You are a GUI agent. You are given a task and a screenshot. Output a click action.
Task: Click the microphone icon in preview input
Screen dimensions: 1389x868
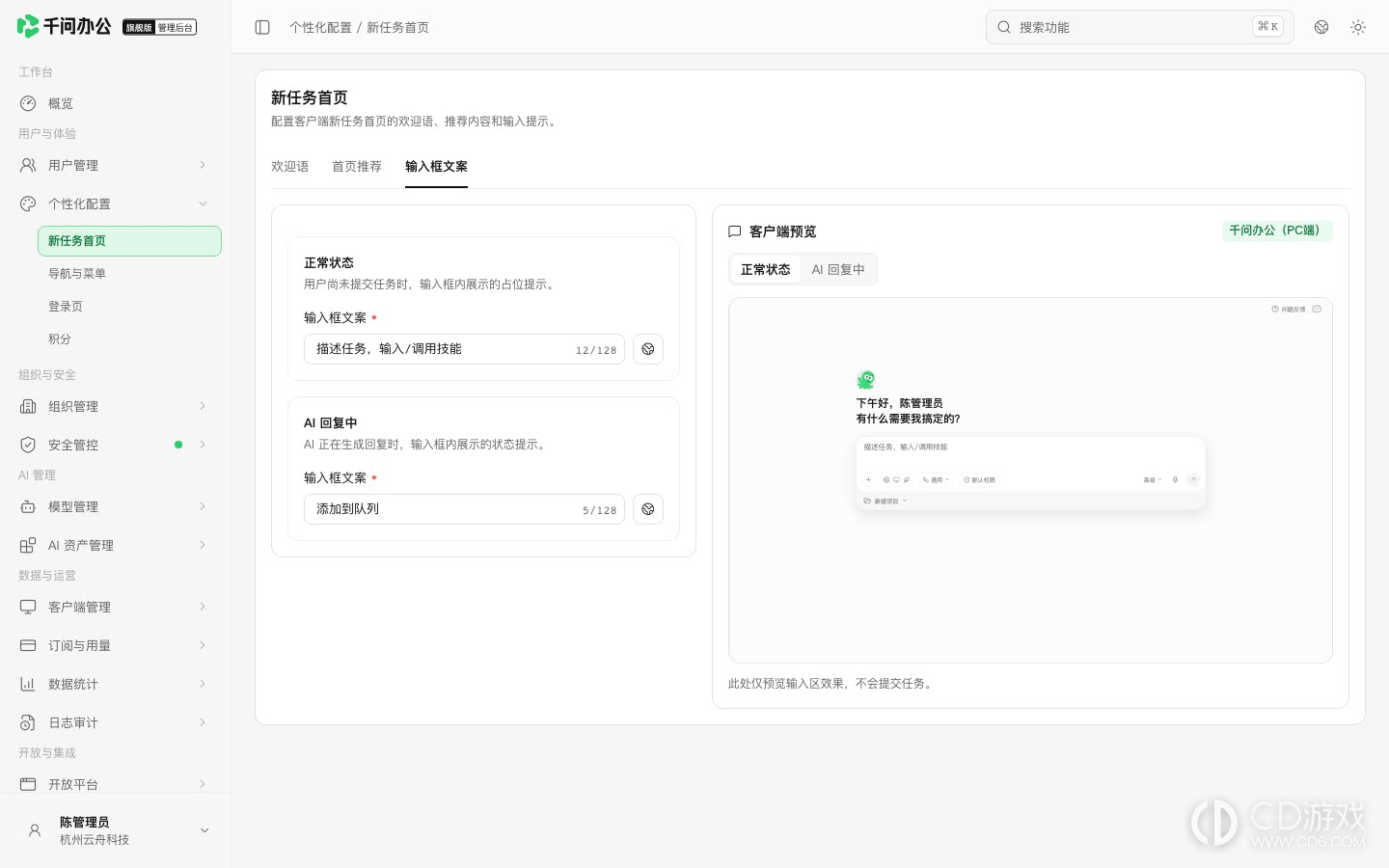click(1175, 479)
